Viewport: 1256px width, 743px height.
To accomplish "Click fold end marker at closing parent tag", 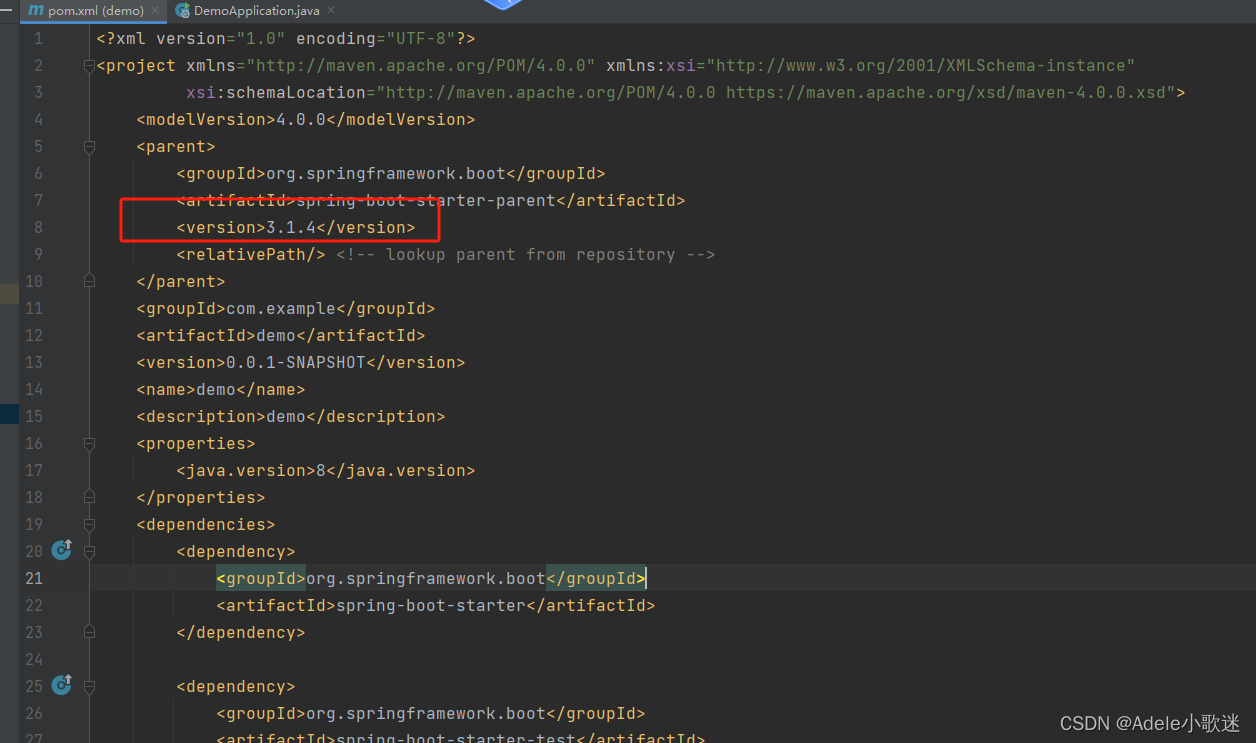I will coord(89,281).
